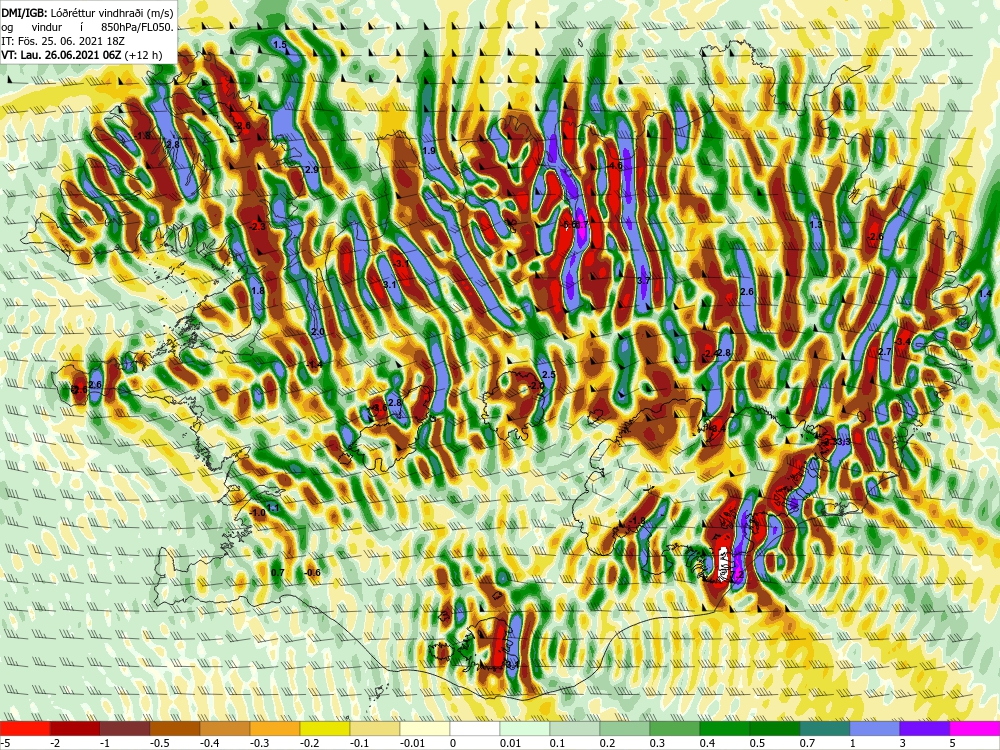This screenshot has width=1000, height=750.
Task: Click the '3.7' map value label
Action: [x=643, y=280]
